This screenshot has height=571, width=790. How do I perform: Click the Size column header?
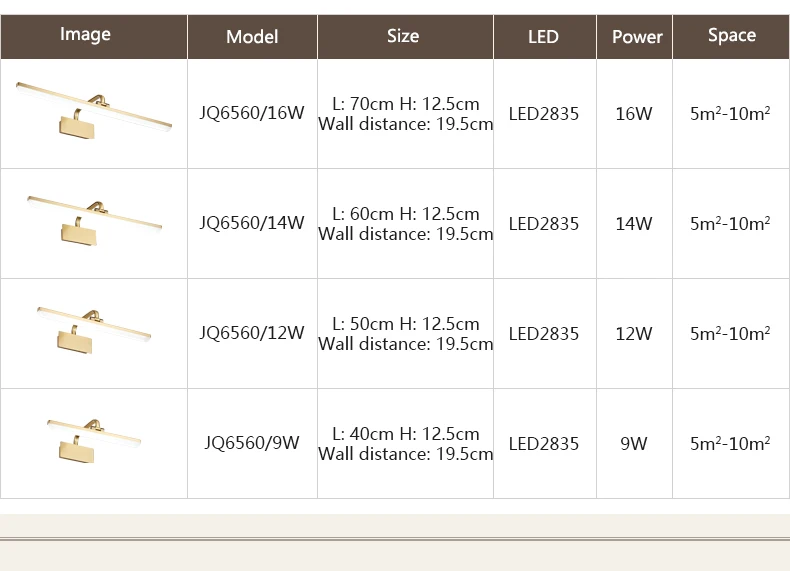click(403, 36)
